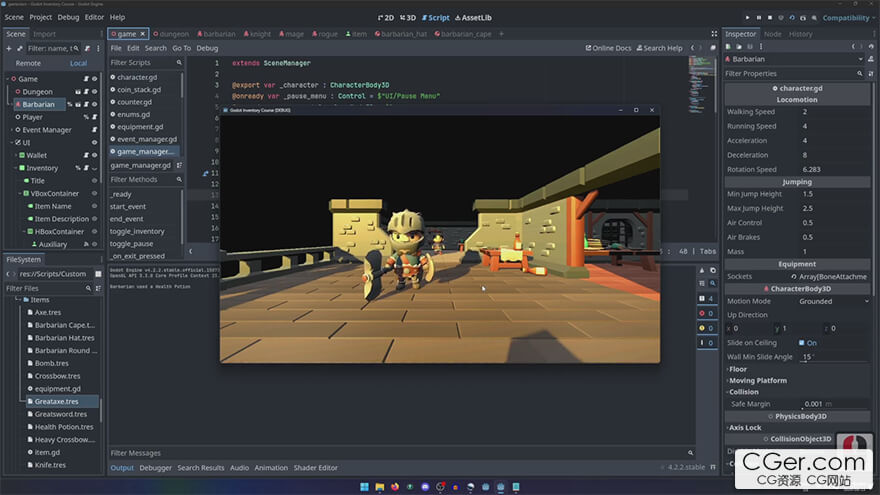The width and height of the screenshot is (880, 495).
Task: Open the AssetLib workspace button
Action: (x=473, y=18)
